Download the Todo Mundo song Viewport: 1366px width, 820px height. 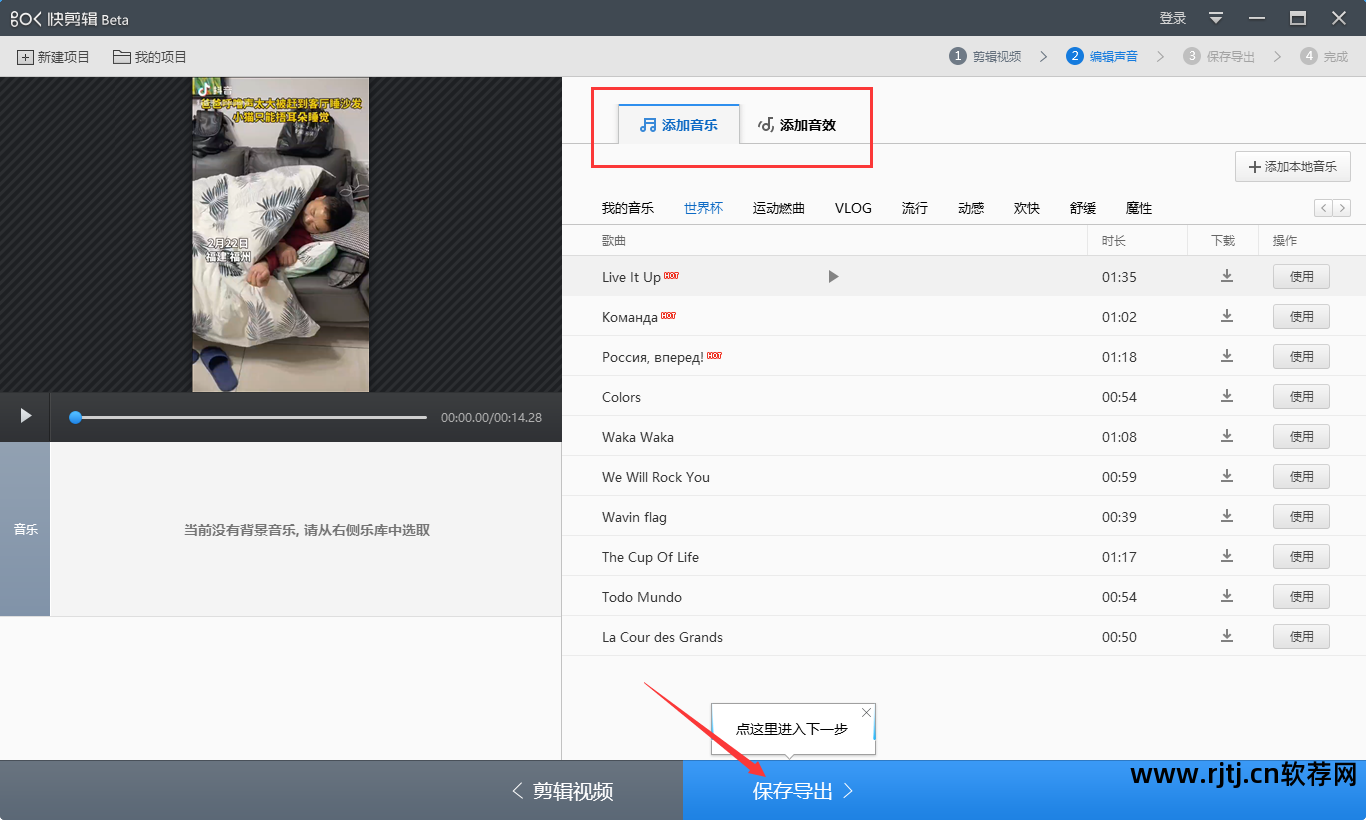pyautogui.click(x=1227, y=597)
